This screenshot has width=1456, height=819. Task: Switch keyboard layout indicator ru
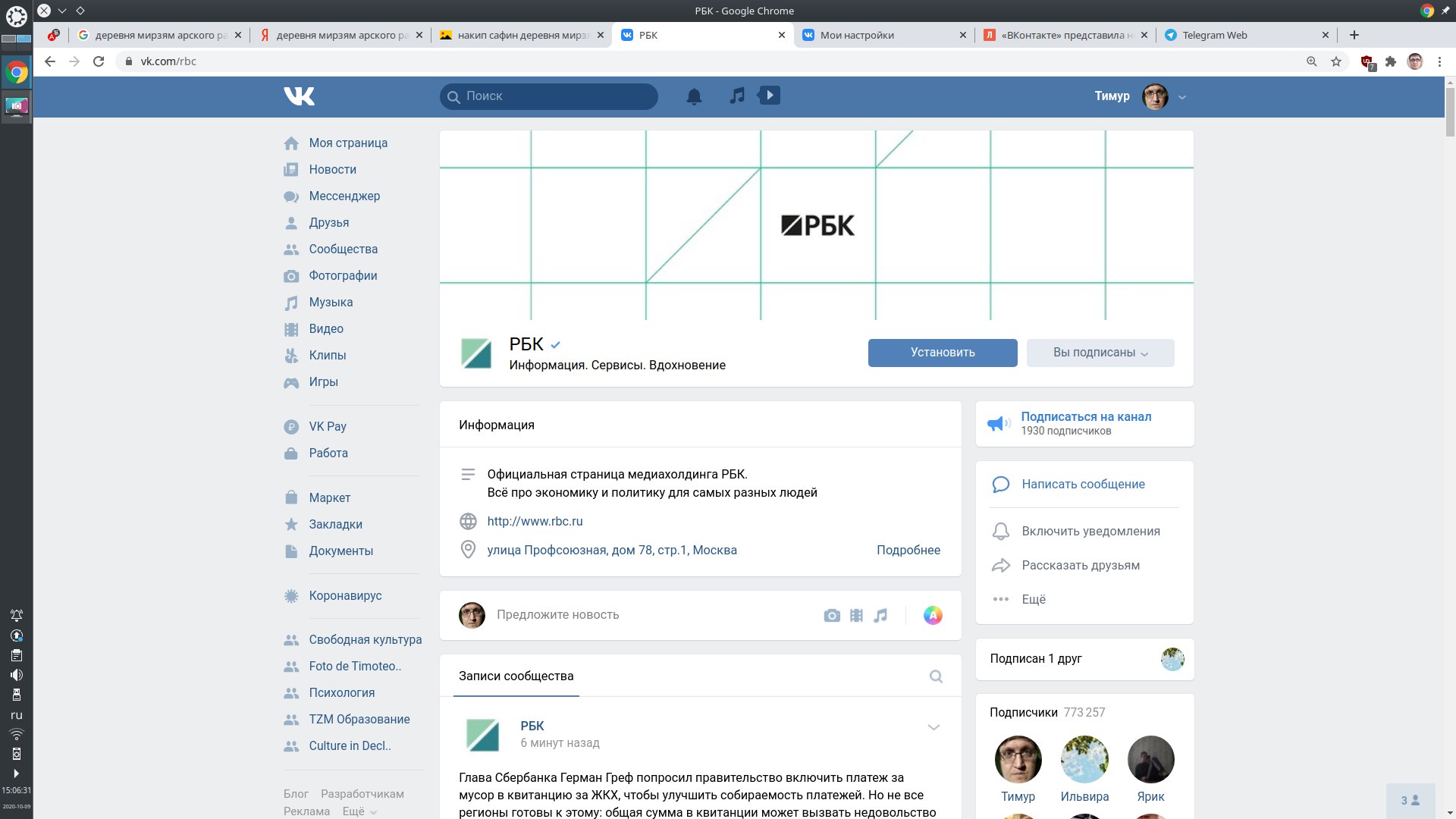click(x=16, y=715)
